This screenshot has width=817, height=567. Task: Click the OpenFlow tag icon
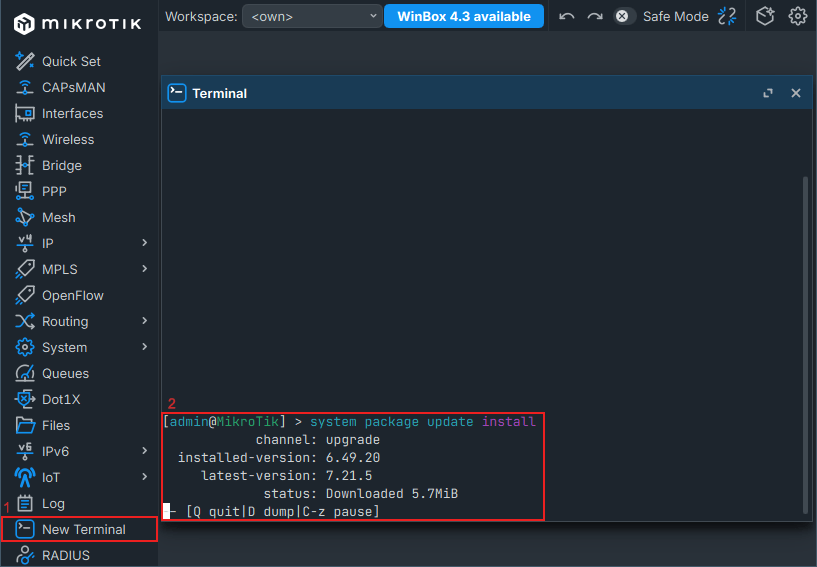point(24,295)
